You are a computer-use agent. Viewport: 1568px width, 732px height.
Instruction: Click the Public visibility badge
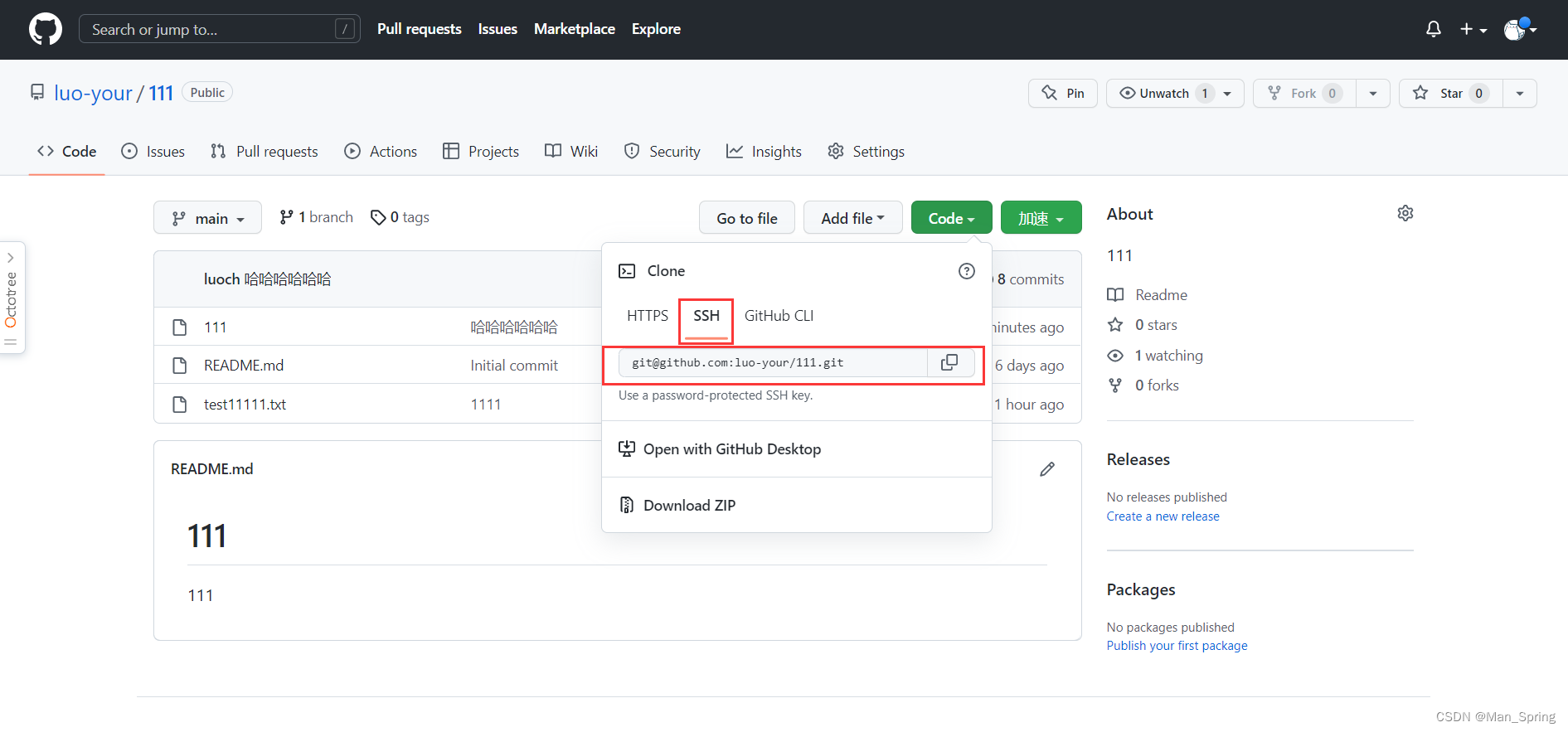(207, 92)
